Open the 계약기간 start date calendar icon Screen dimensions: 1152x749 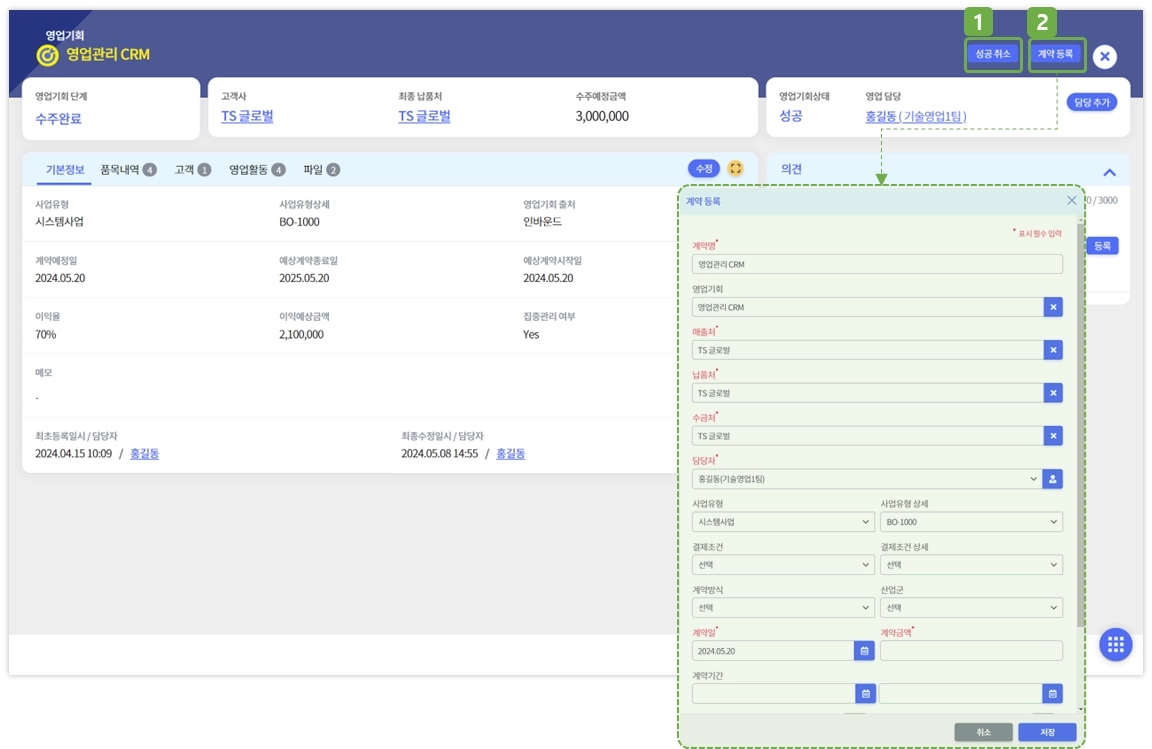coord(865,693)
